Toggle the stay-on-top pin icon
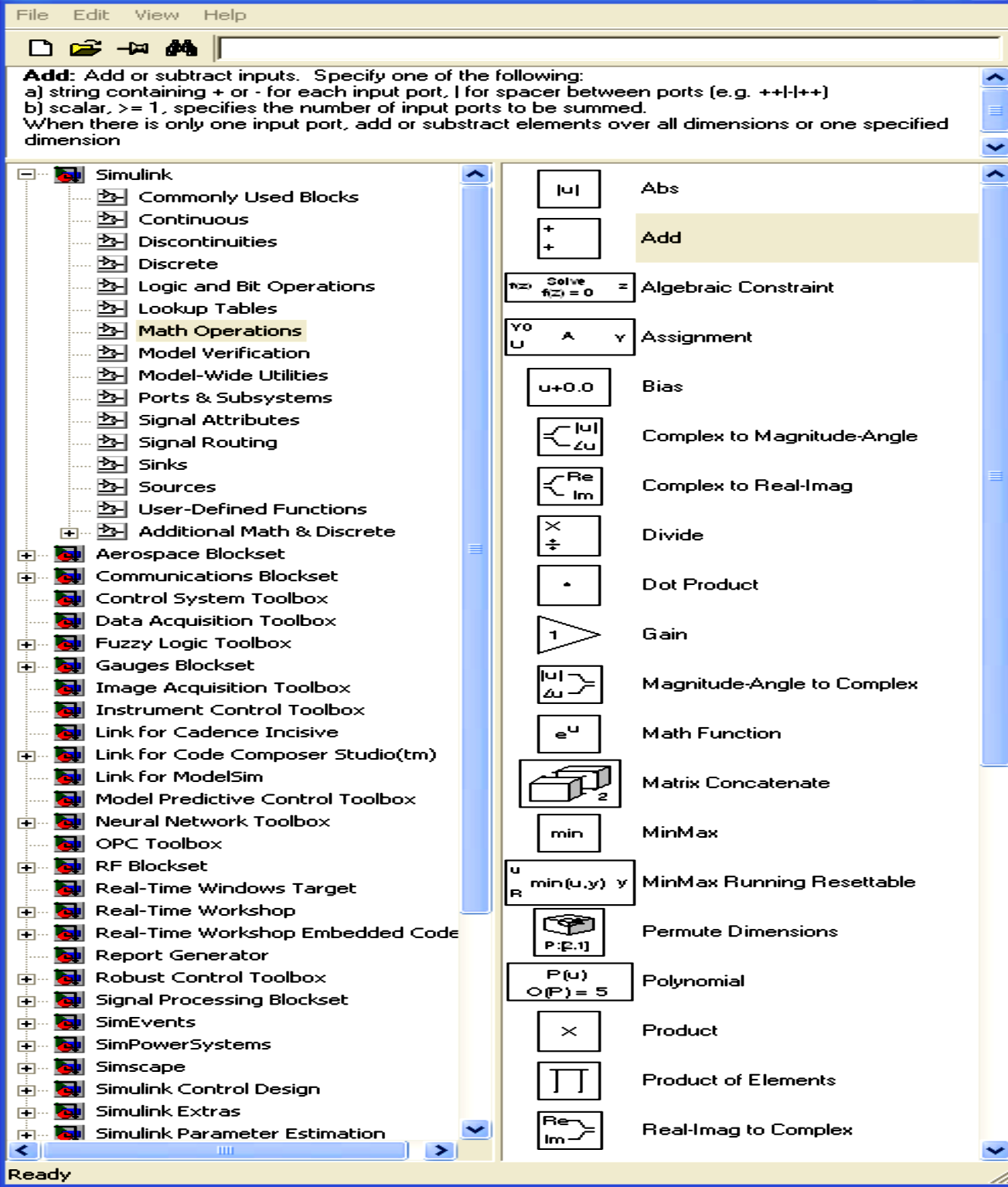This screenshot has height=1187, width=1008. coord(133,49)
